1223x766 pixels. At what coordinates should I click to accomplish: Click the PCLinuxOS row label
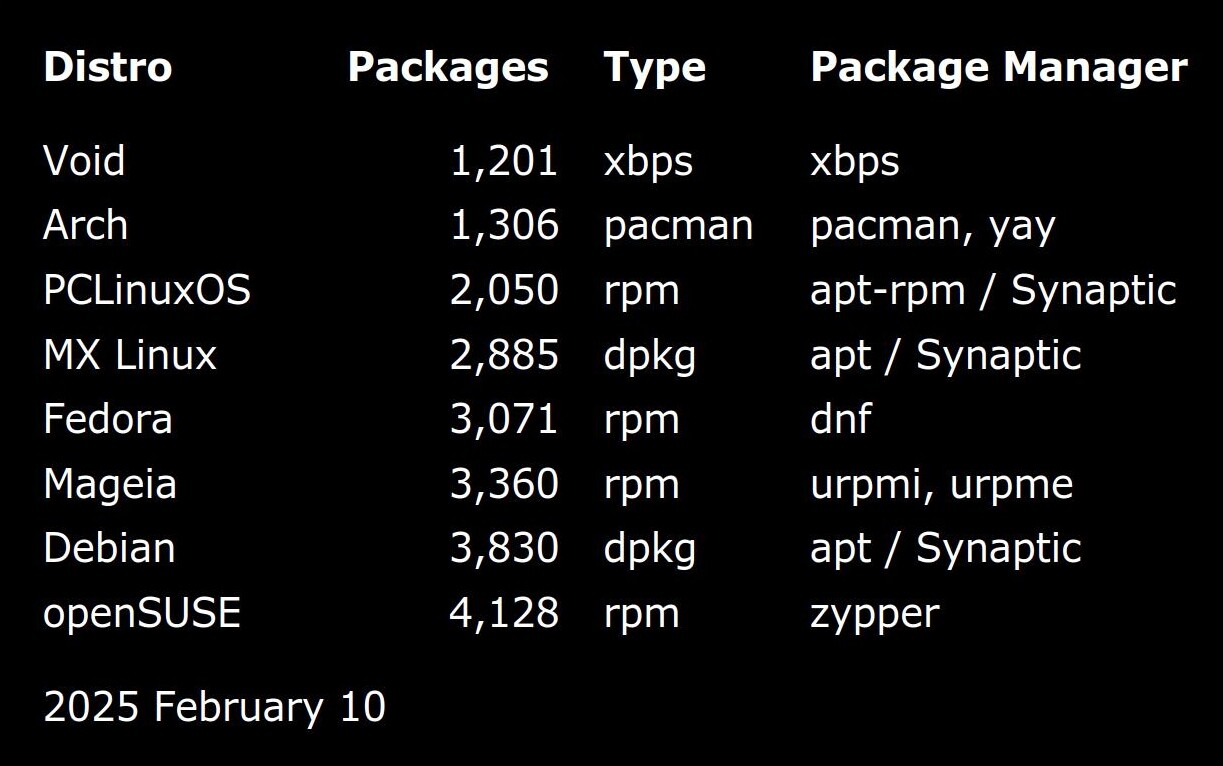pos(147,290)
